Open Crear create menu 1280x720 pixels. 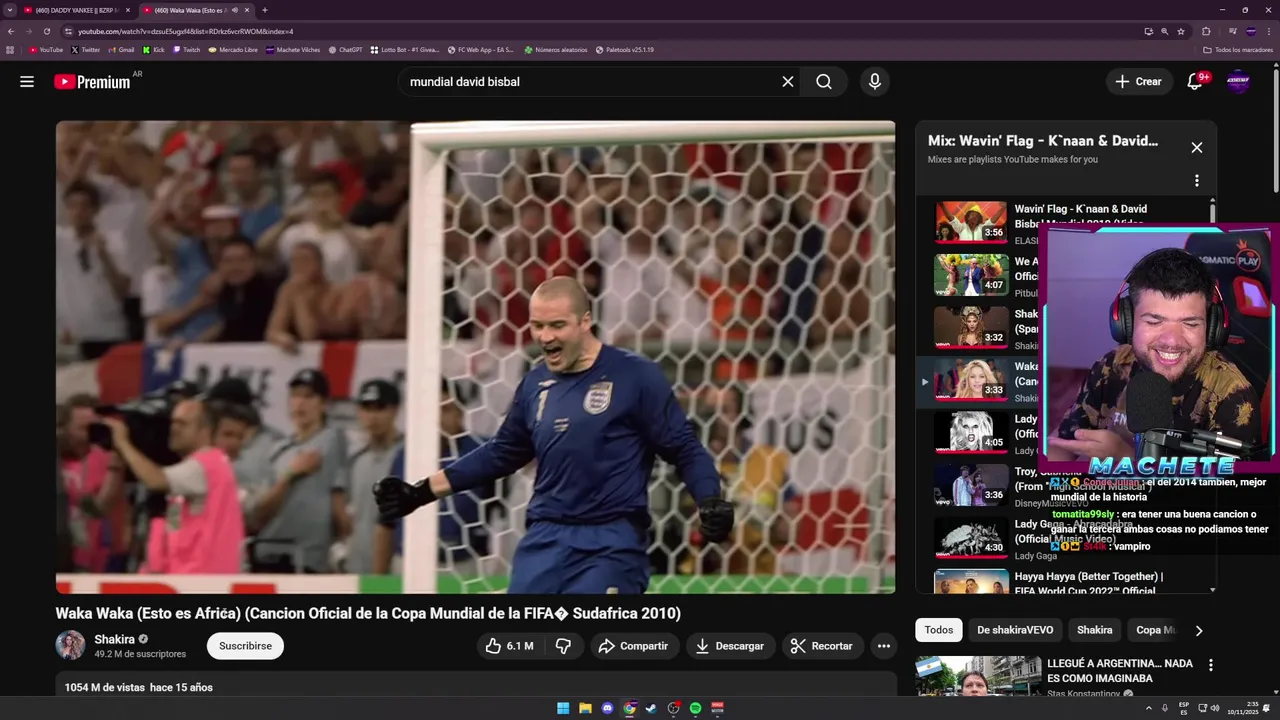1138,82
